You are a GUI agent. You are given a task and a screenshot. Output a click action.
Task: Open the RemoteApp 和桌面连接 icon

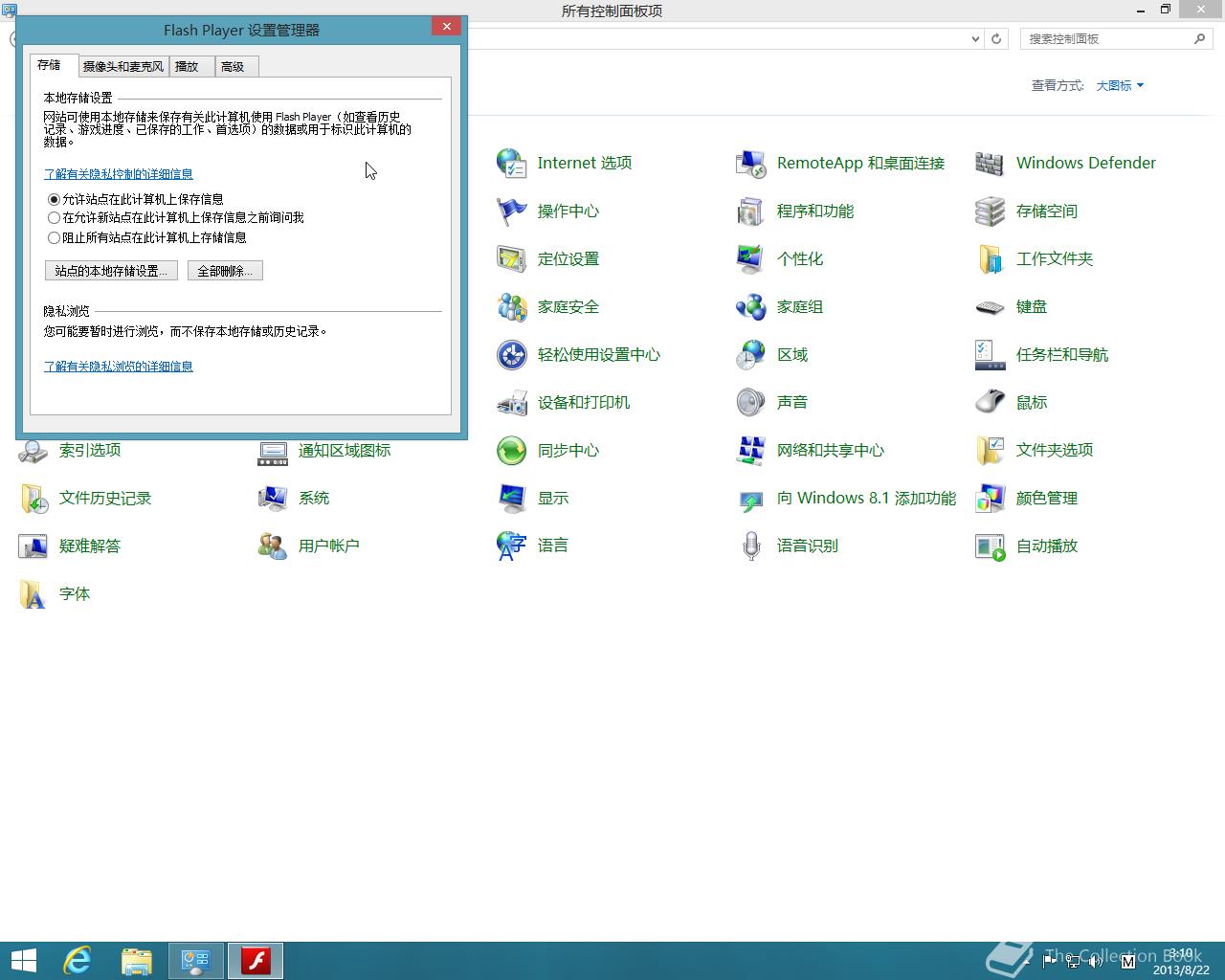(751, 163)
